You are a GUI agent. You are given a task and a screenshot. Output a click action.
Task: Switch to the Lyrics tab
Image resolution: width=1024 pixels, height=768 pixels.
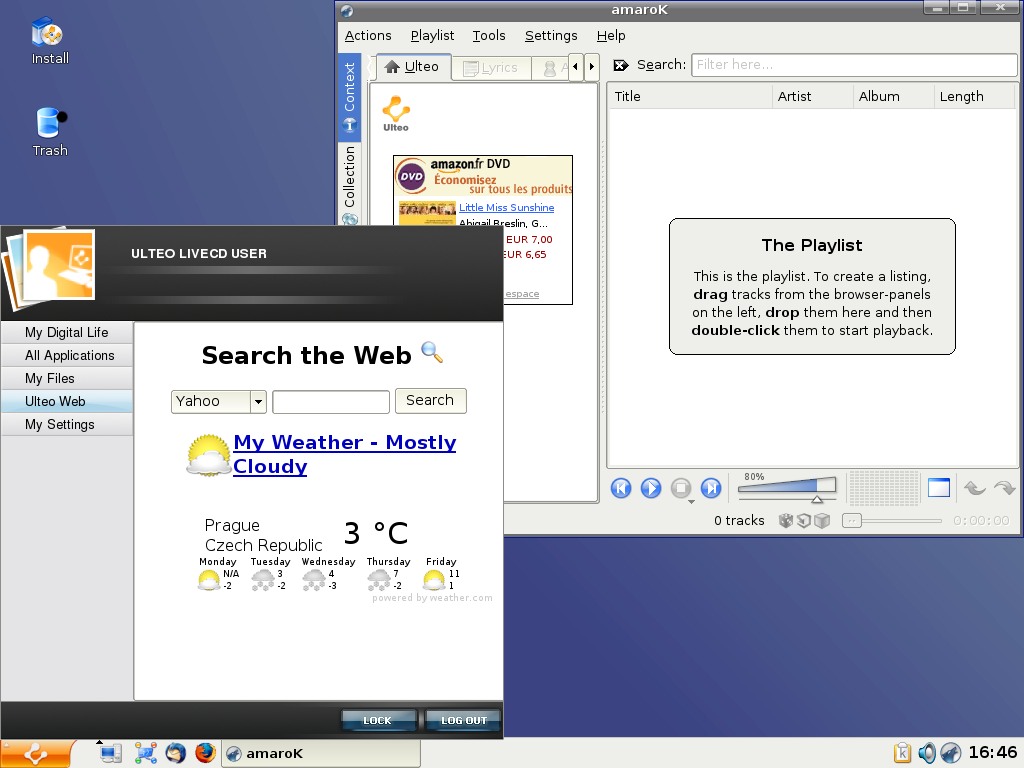tap(490, 68)
